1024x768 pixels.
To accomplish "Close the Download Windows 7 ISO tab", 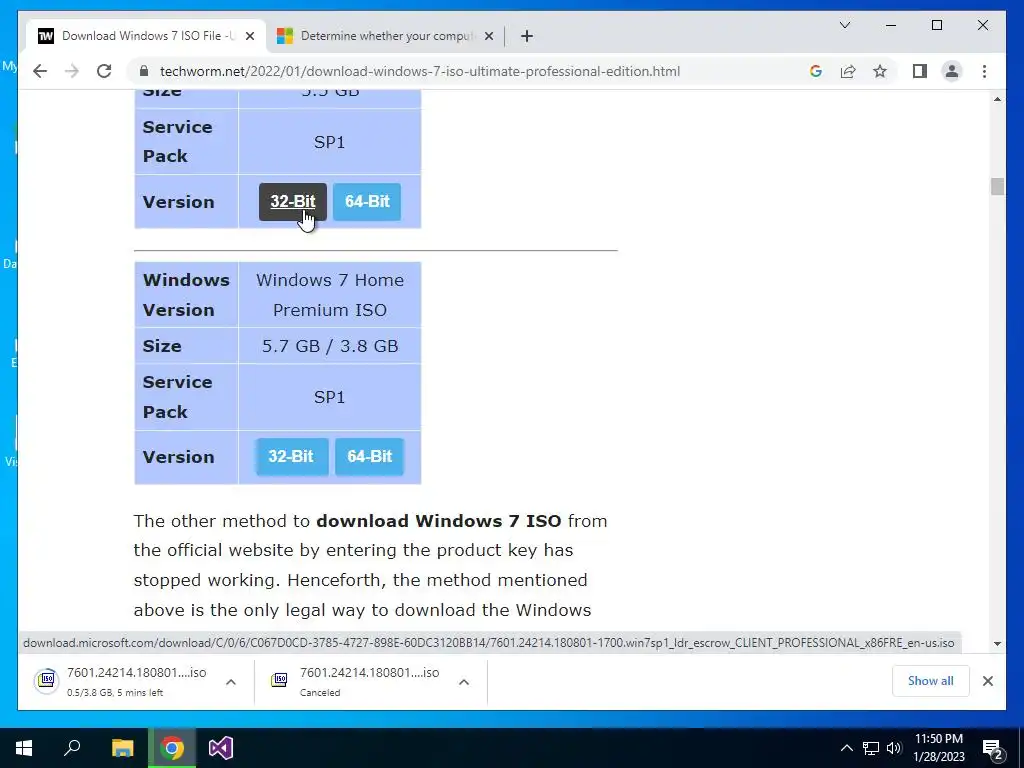I will (x=249, y=36).
